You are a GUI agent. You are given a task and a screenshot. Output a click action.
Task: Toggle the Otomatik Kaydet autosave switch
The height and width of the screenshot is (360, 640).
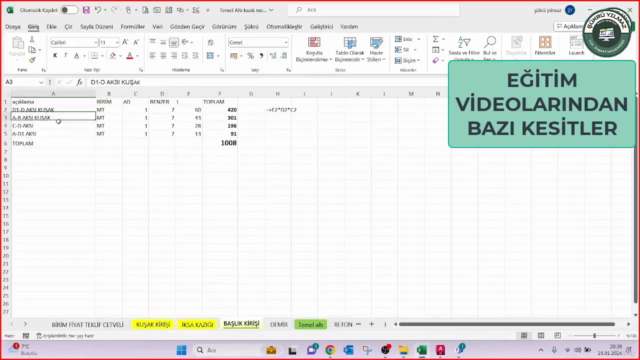pos(69,10)
